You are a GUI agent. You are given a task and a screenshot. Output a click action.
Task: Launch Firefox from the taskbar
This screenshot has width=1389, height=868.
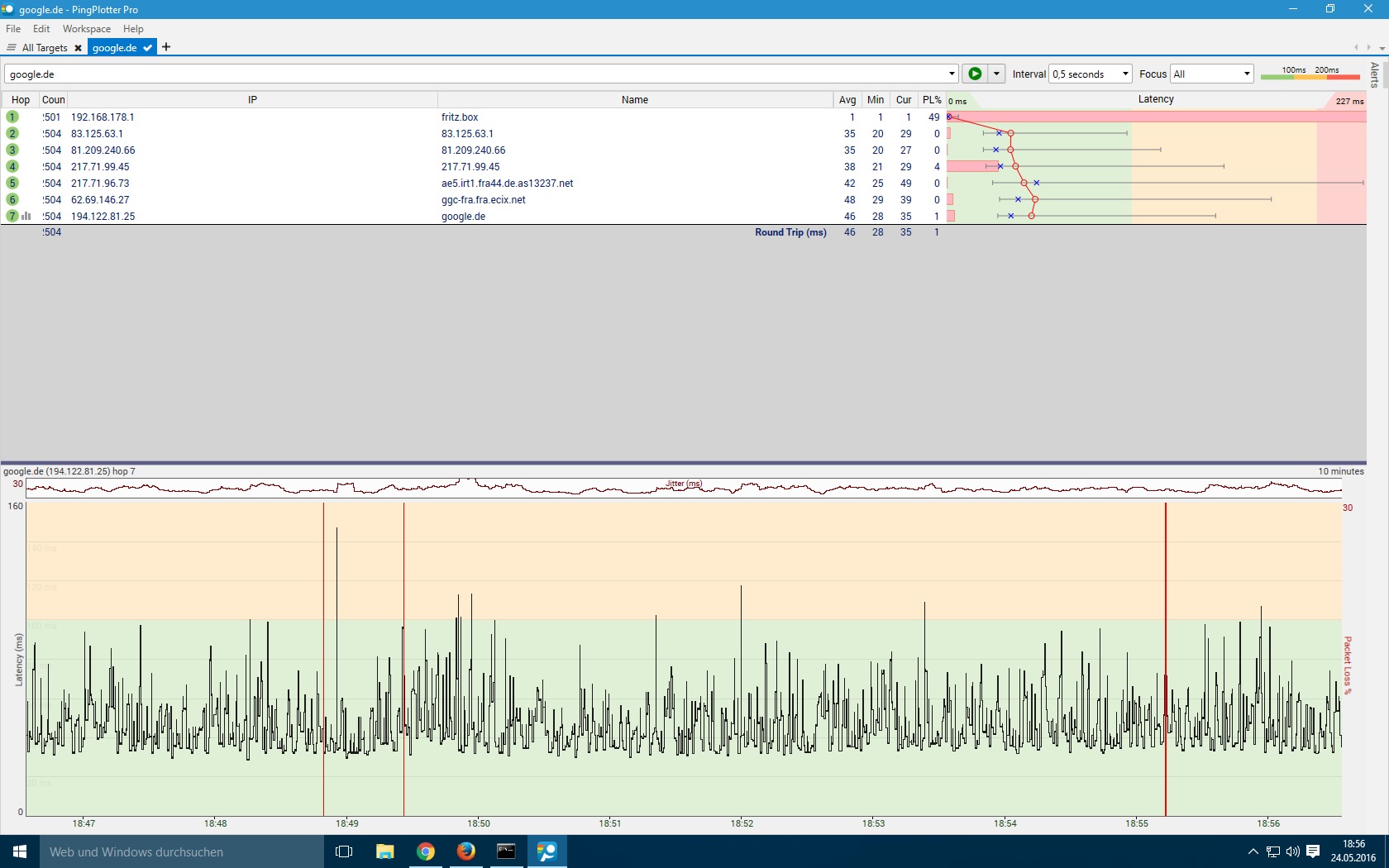tap(466, 851)
